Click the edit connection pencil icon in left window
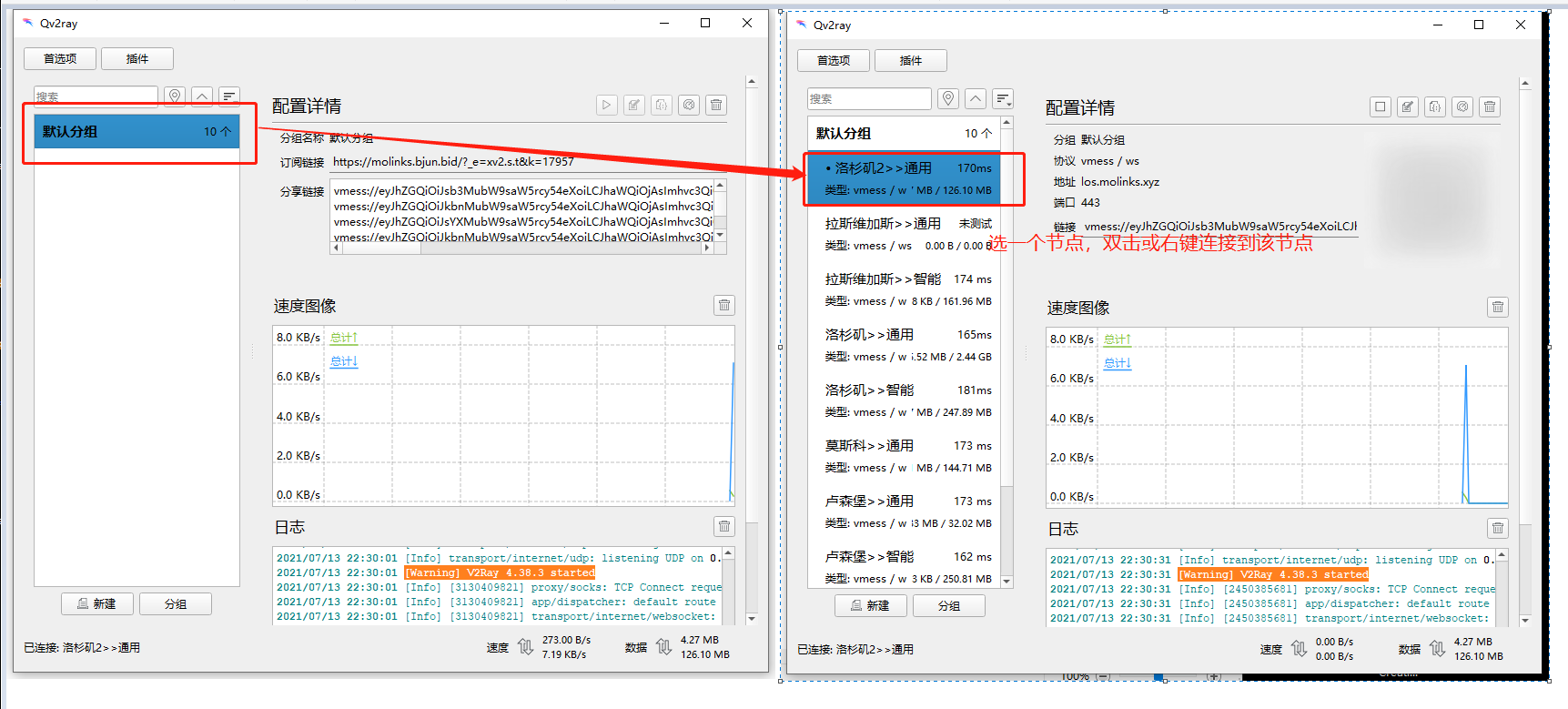 [x=634, y=106]
